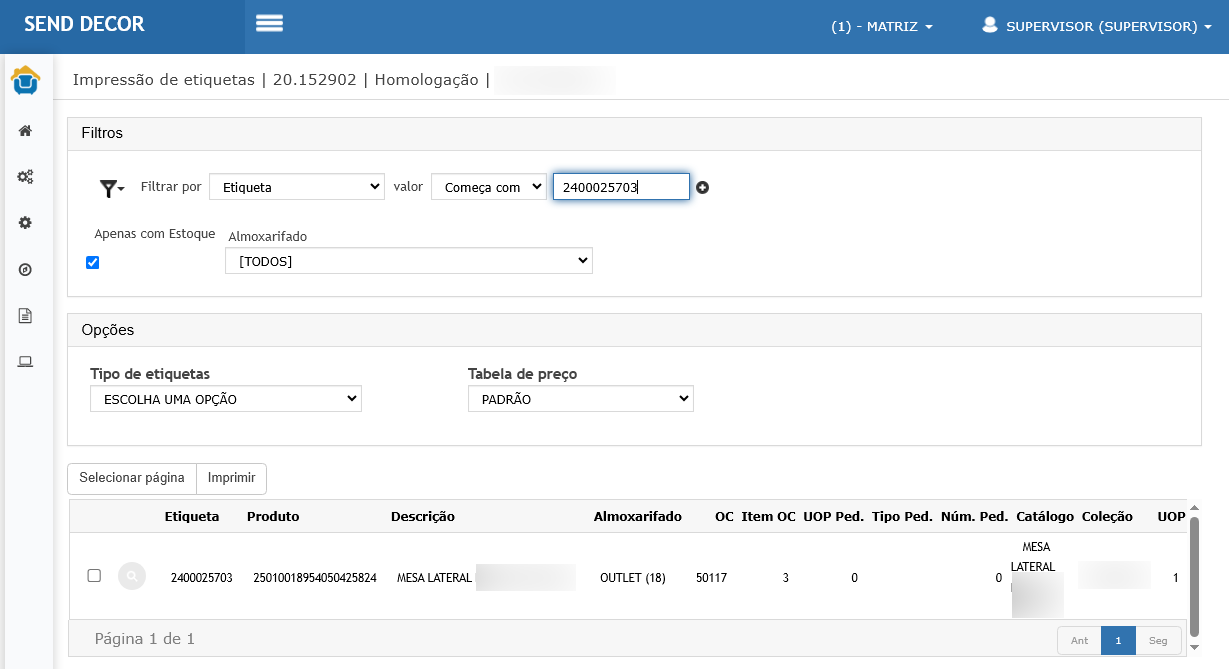The image size is (1229, 669).
Task: Click the Selecionar página button
Action: point(132,478)
